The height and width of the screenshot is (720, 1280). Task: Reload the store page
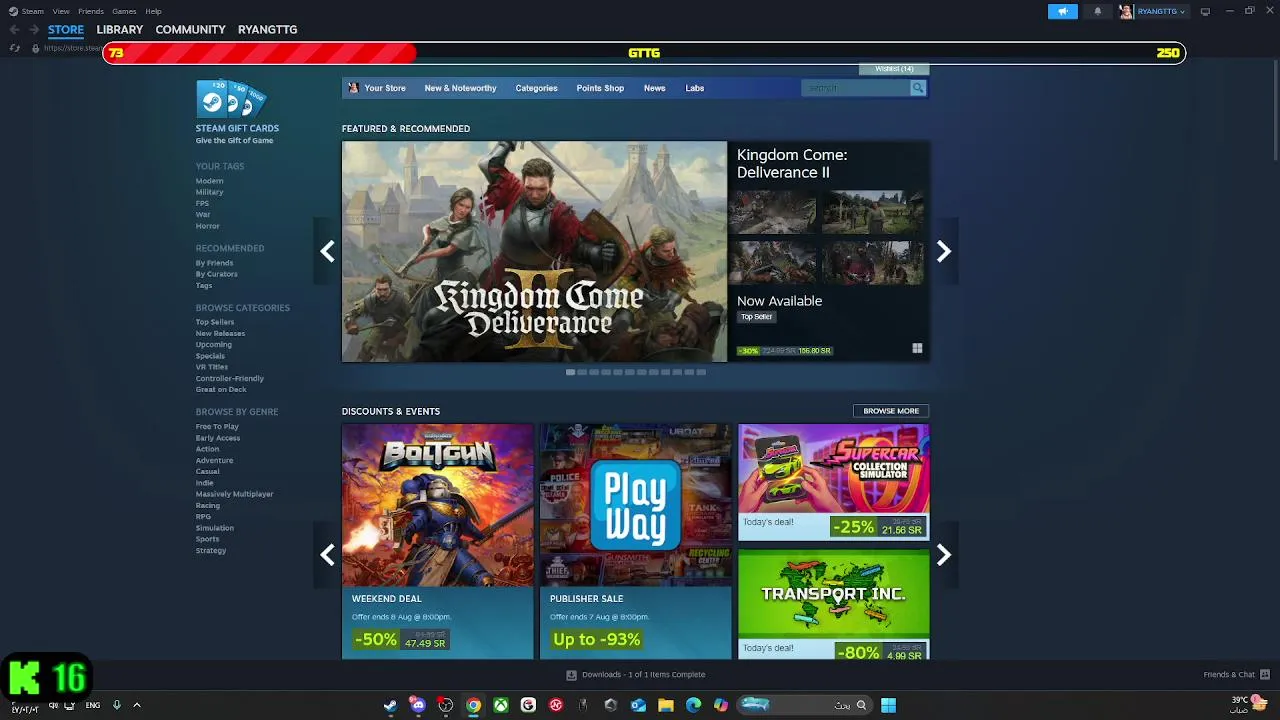click(14, 48)
